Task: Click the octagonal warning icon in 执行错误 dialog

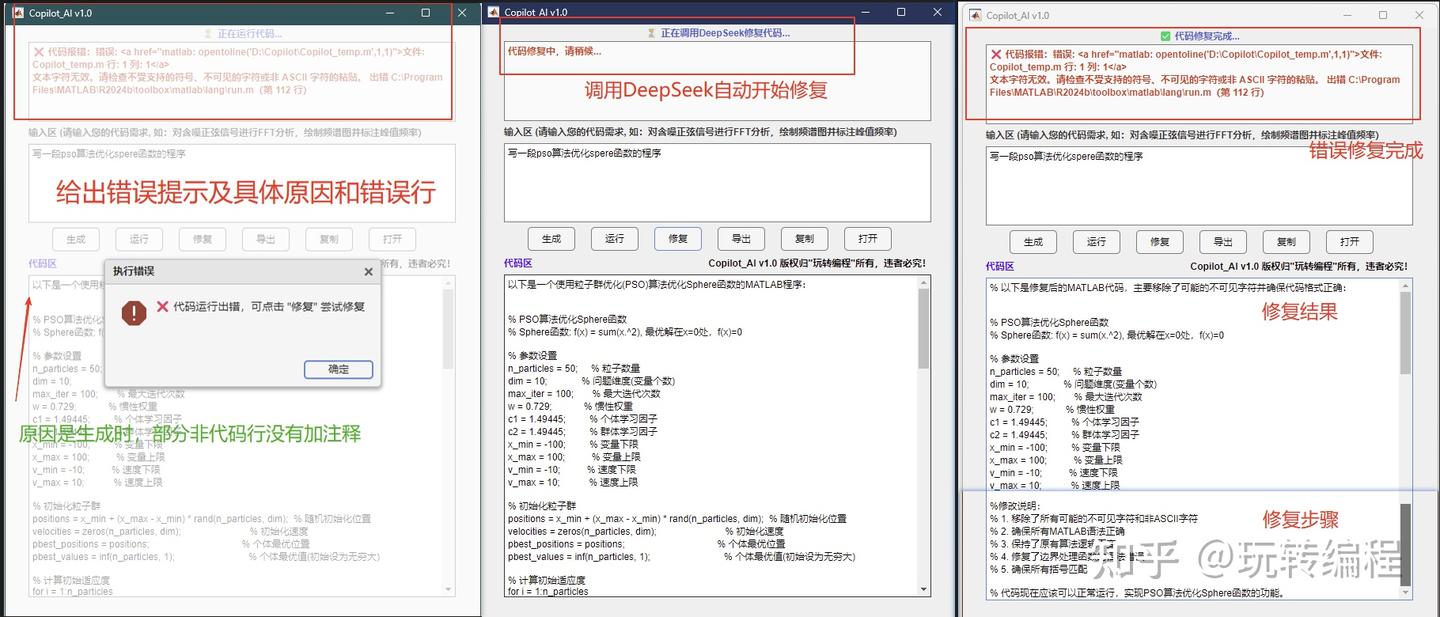Action: tap(133, 312)
